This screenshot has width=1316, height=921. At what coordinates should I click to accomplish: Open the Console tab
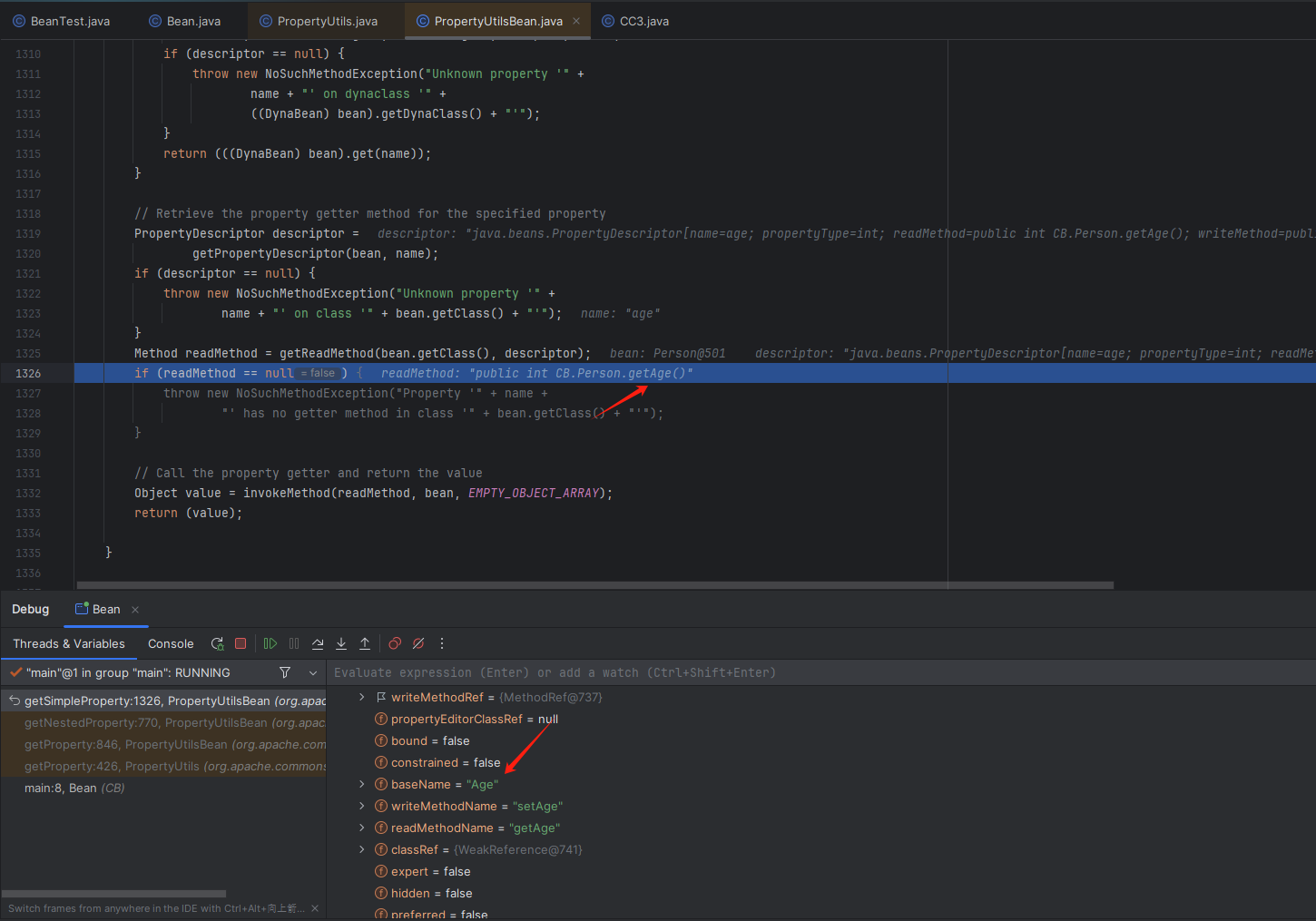(x=171, y=643)
